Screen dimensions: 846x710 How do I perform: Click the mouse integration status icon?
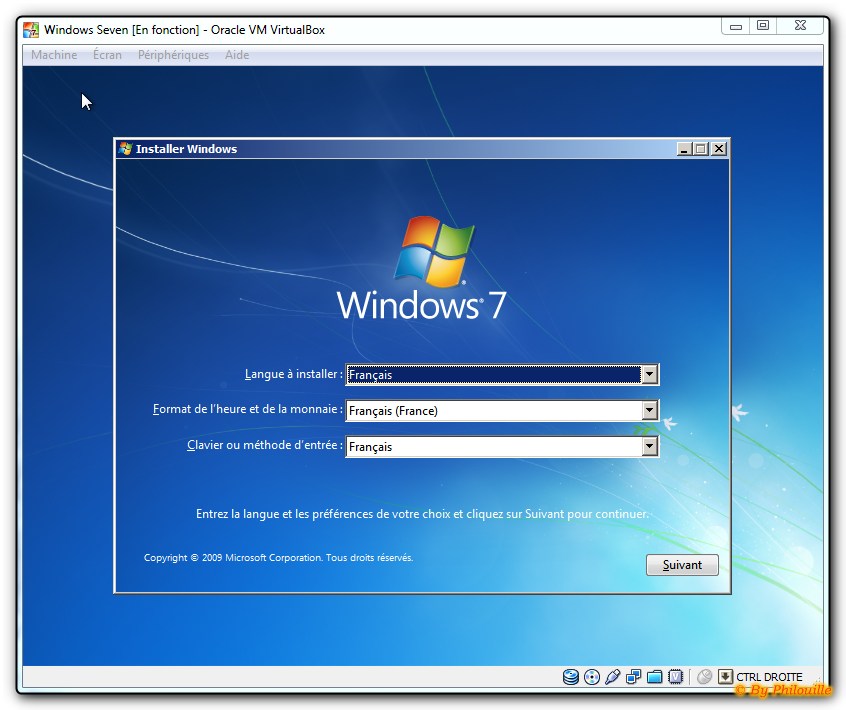pyautogui.click(x=704, y=677)
